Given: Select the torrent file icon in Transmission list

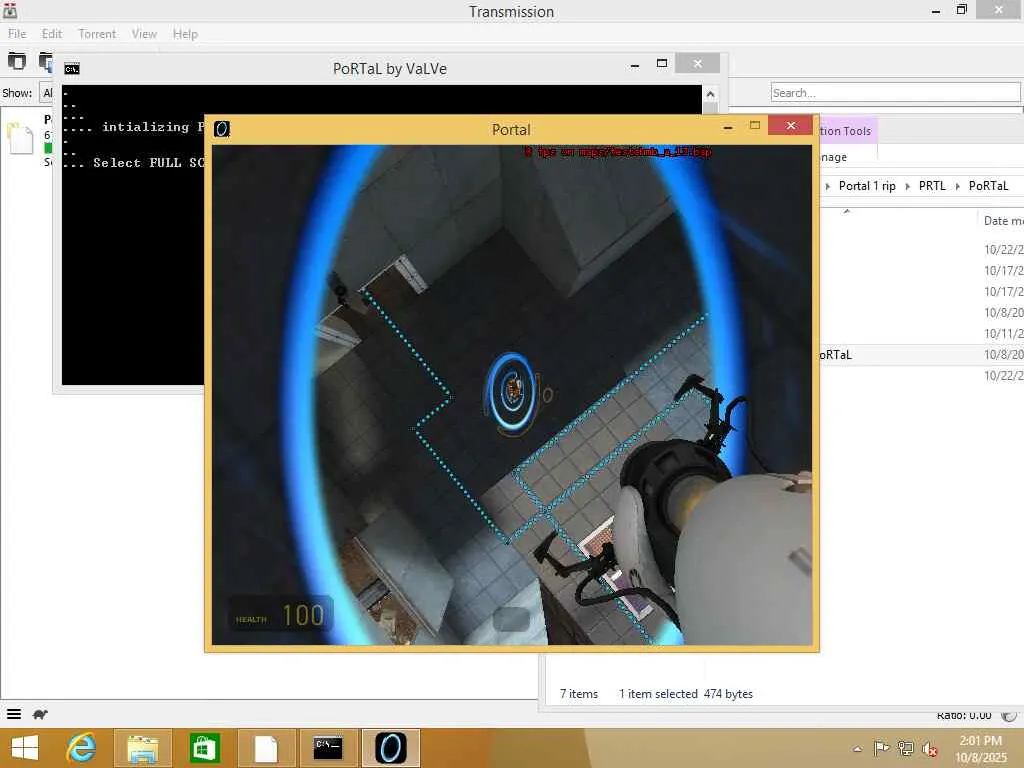Looking at the screenshot, I should point(20,138).
